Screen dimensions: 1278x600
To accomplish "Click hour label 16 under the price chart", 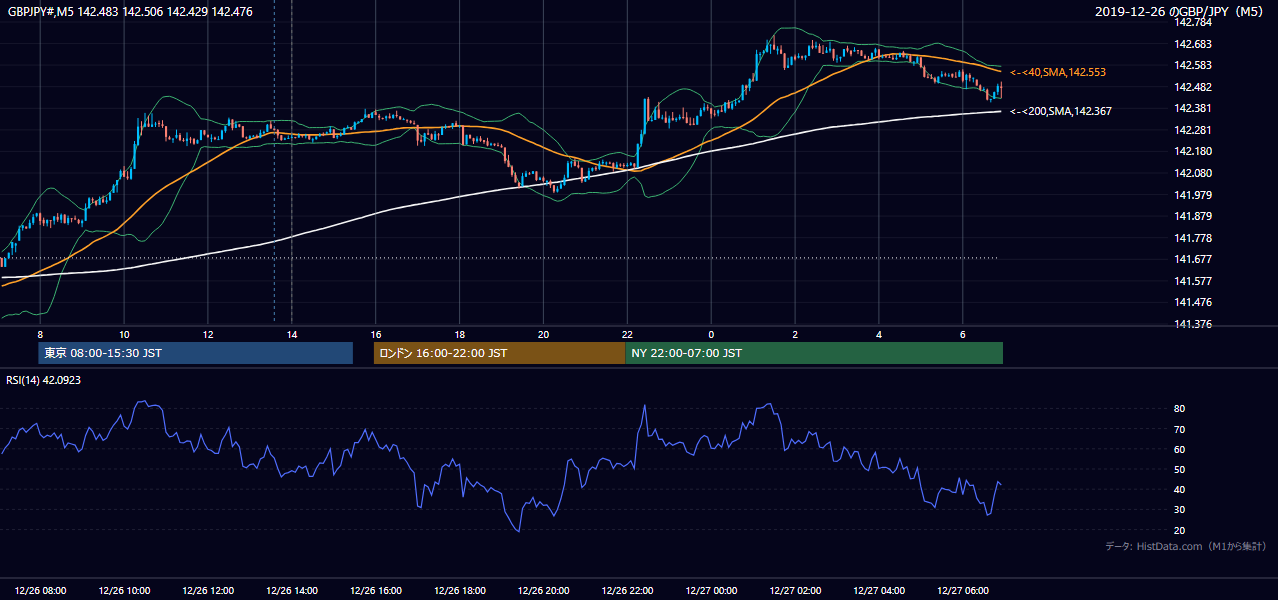I will tap(375, 334).
